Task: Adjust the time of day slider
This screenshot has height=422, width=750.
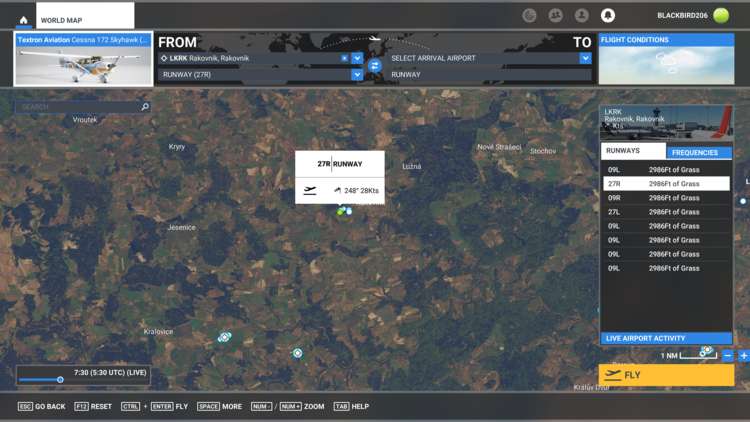Action: (60, 380)
